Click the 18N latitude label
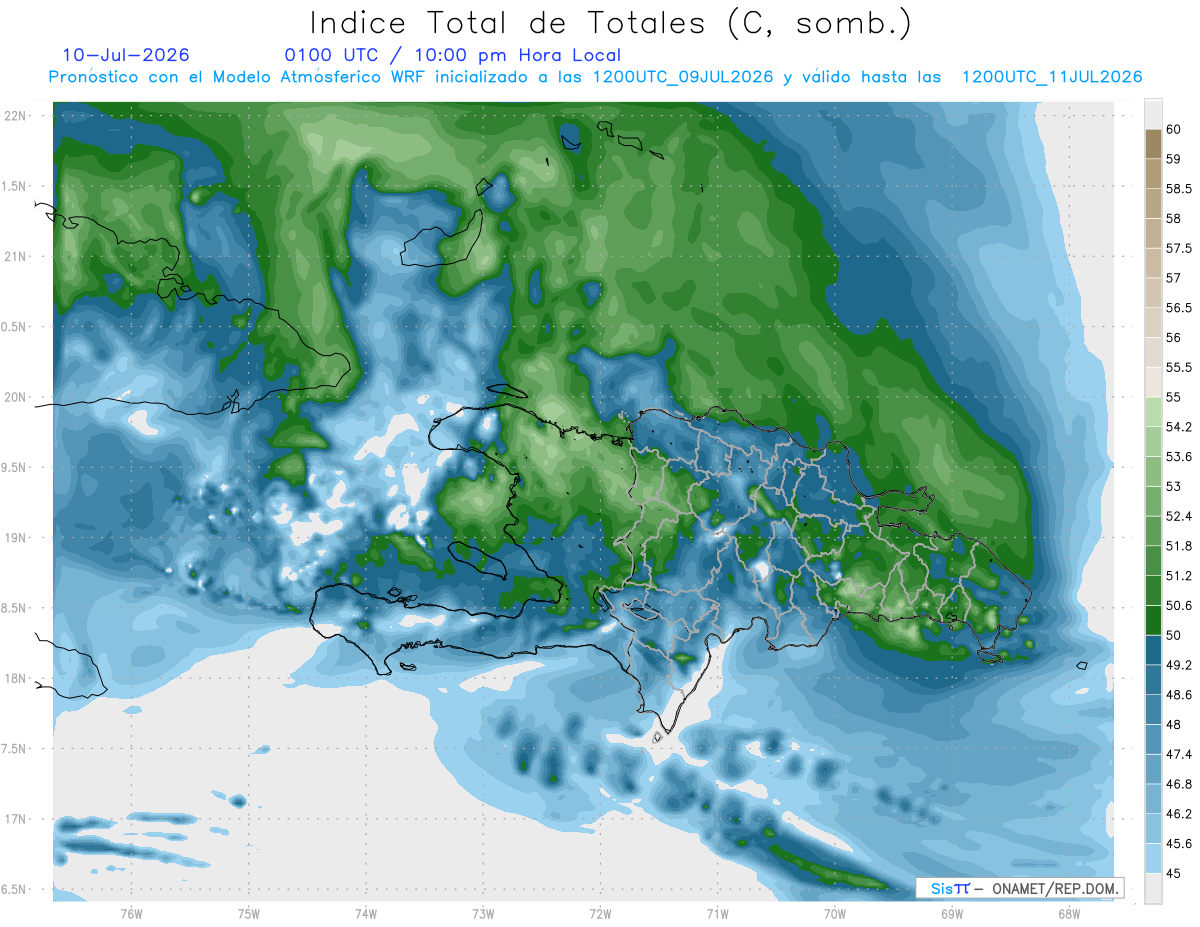1200x927 pixels. pyautogui.click(x=17, y=678)
